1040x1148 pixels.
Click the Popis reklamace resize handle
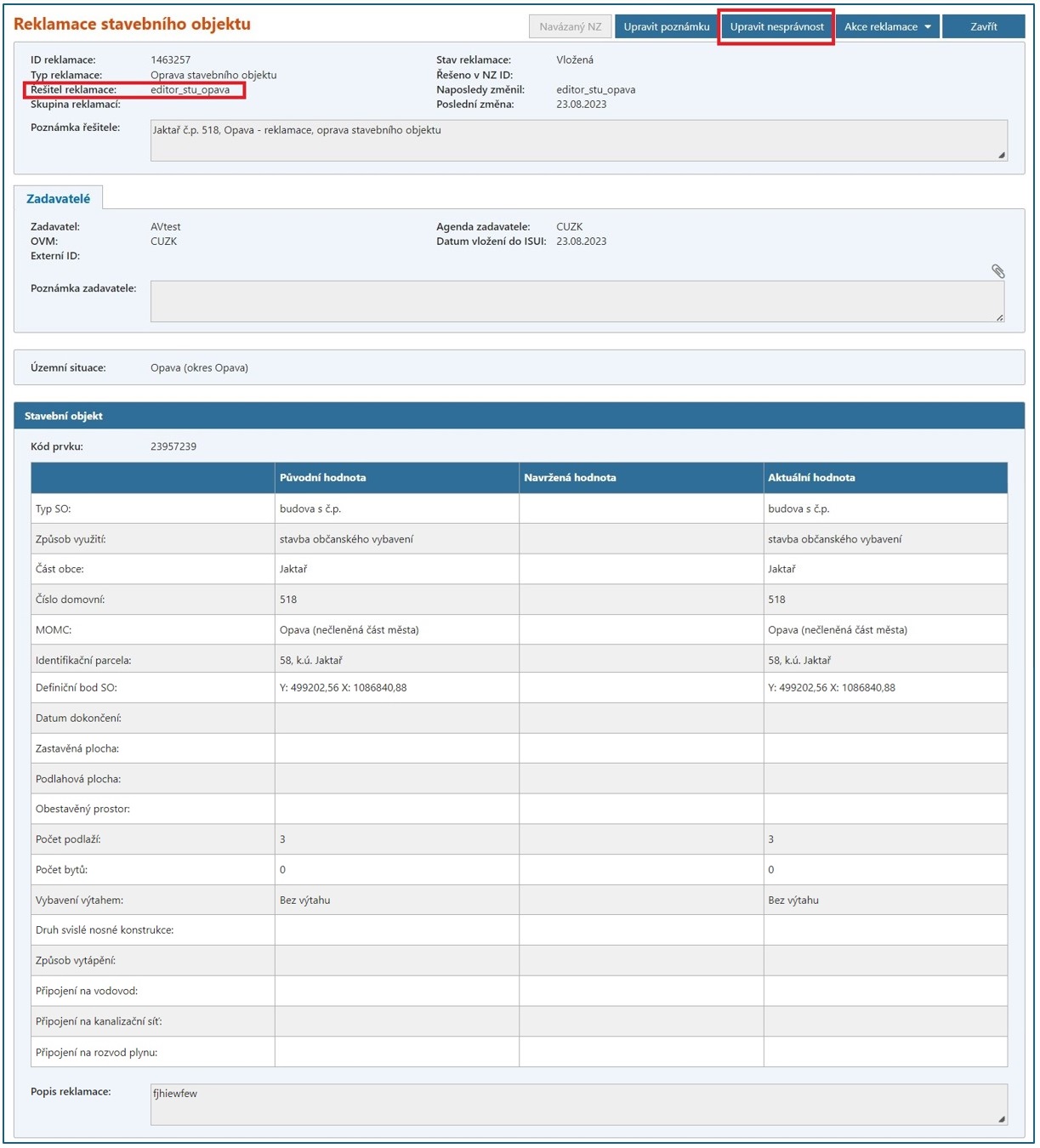1001,1119
